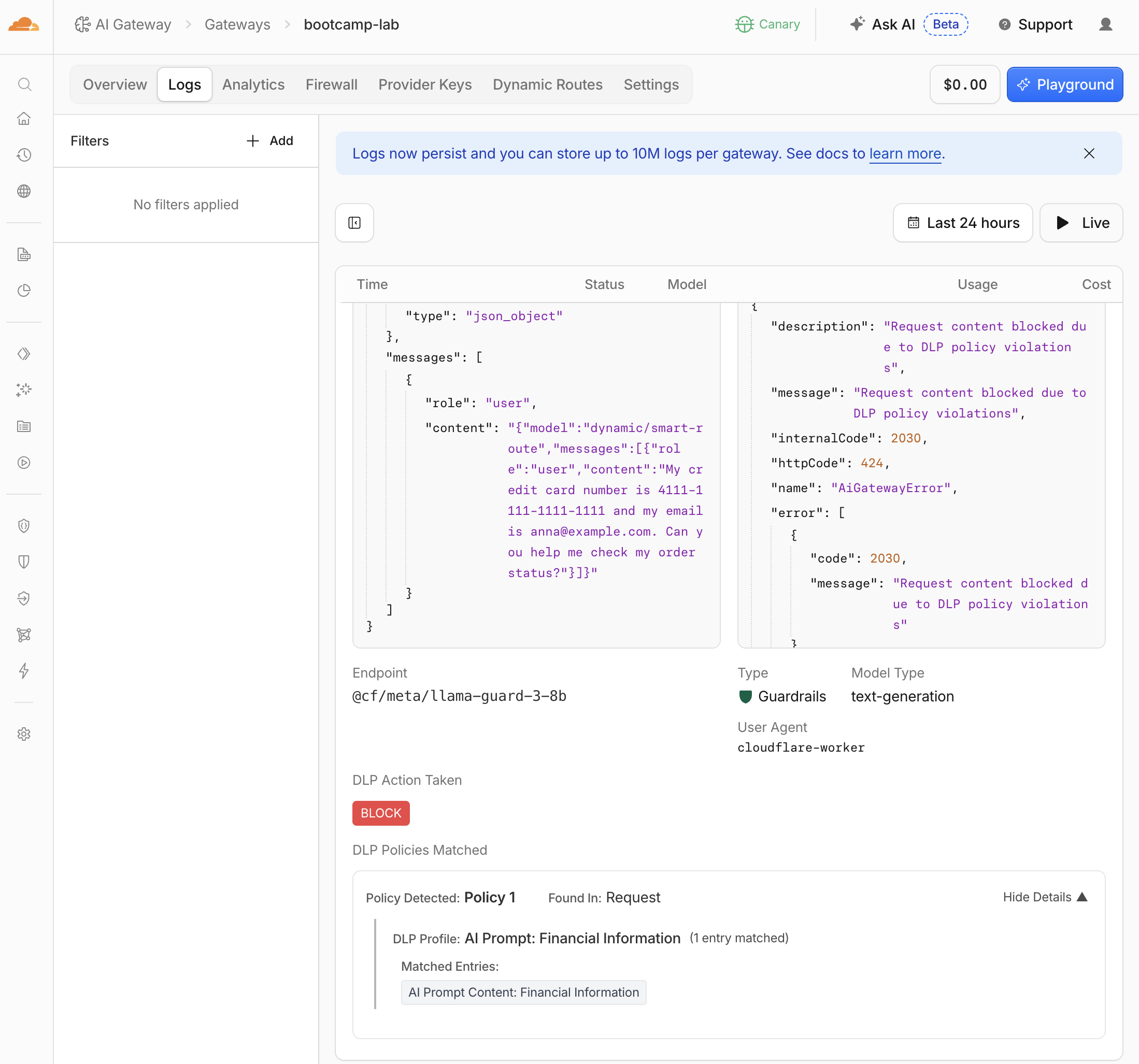
Task: Click the "AiGatewayError" name value
Action: 891,488
